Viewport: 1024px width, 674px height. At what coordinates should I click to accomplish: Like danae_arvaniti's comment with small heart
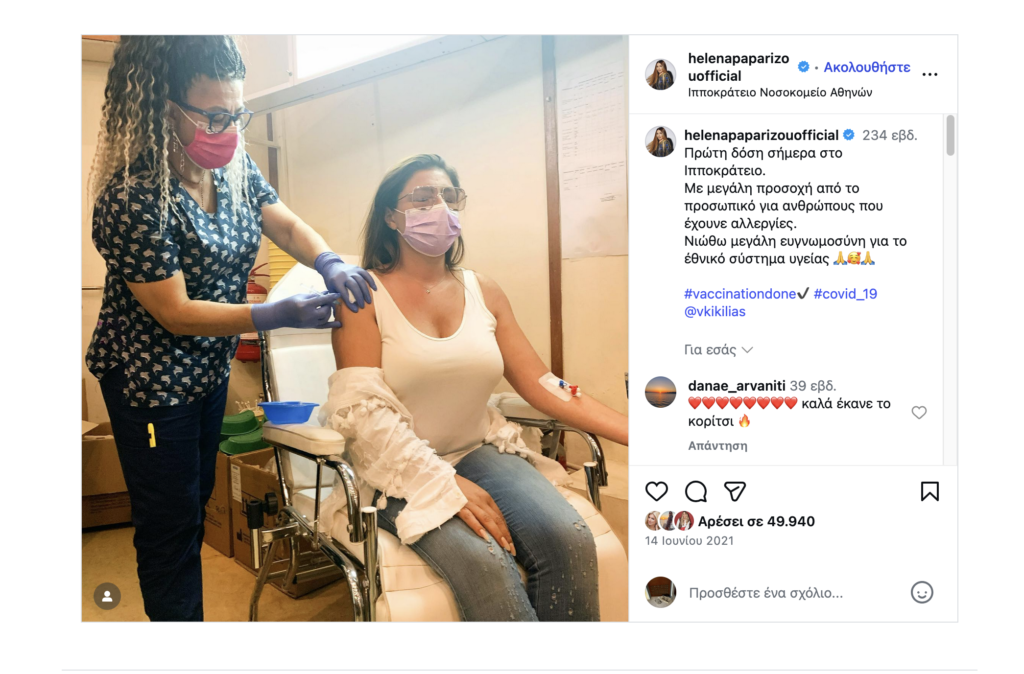click(919, 412)
